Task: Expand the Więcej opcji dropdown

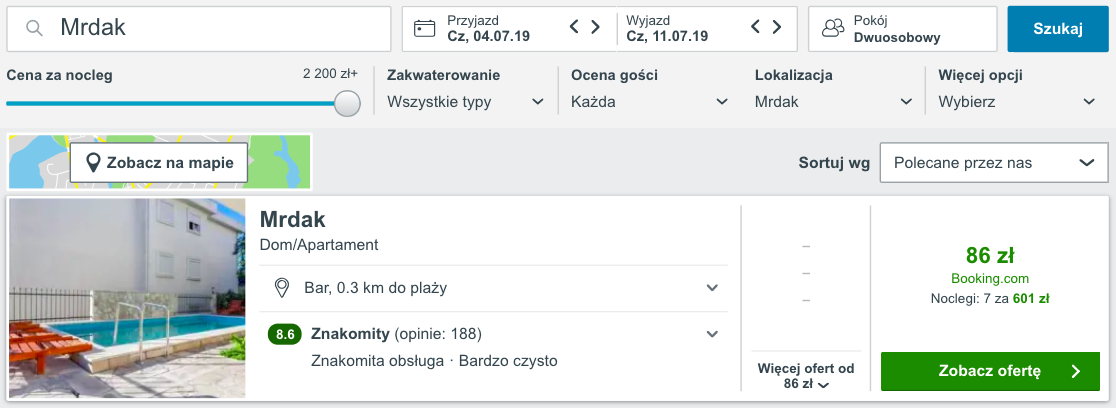Action: point(1017,102)
